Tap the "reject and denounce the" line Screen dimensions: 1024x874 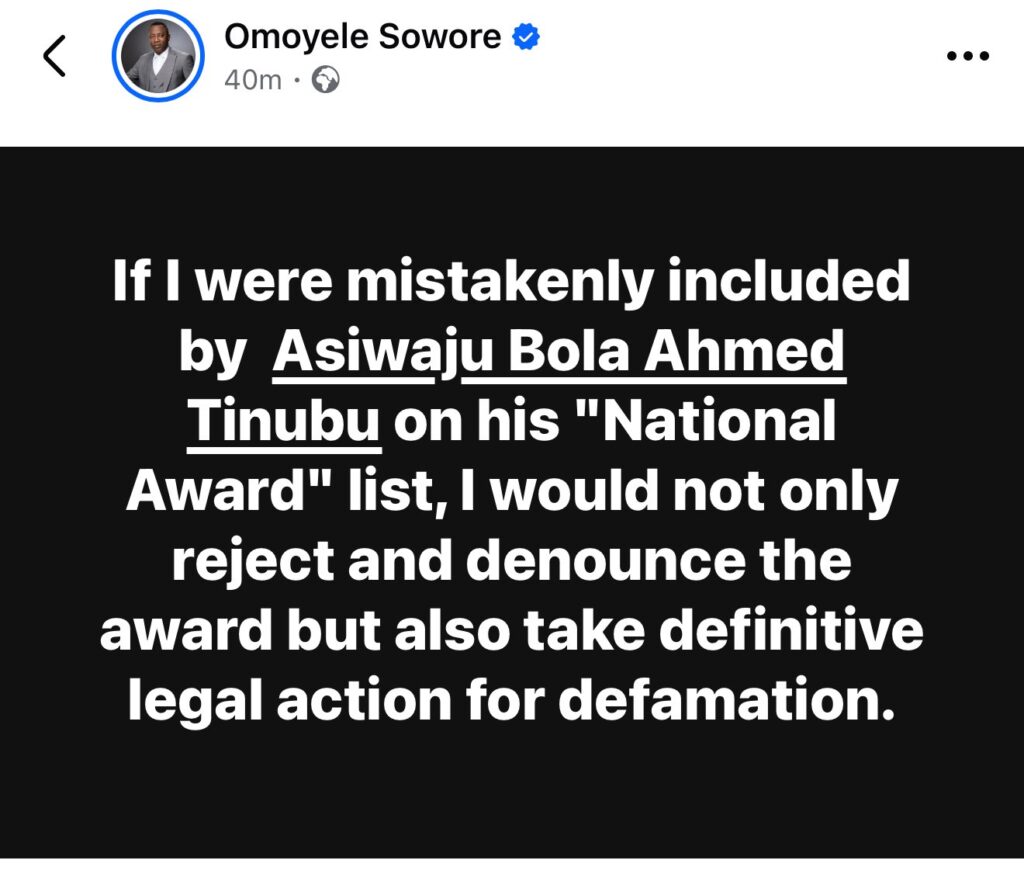[x=511, y=561]
